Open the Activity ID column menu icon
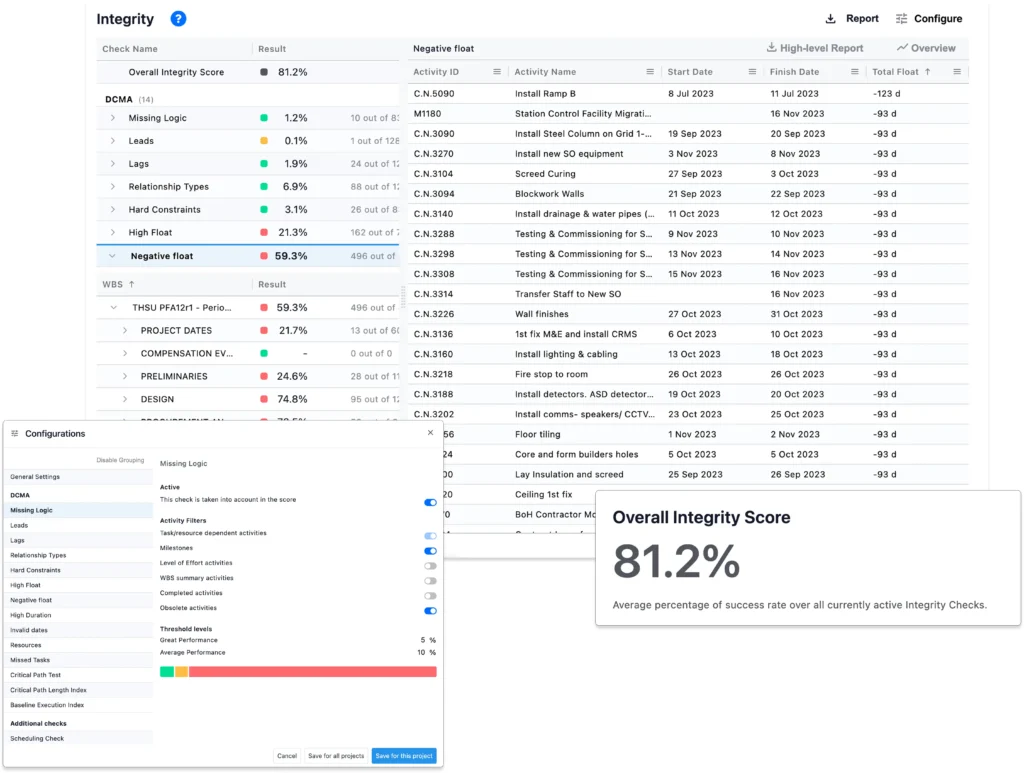Screen dimensions: 1024x773 (497, 72)
